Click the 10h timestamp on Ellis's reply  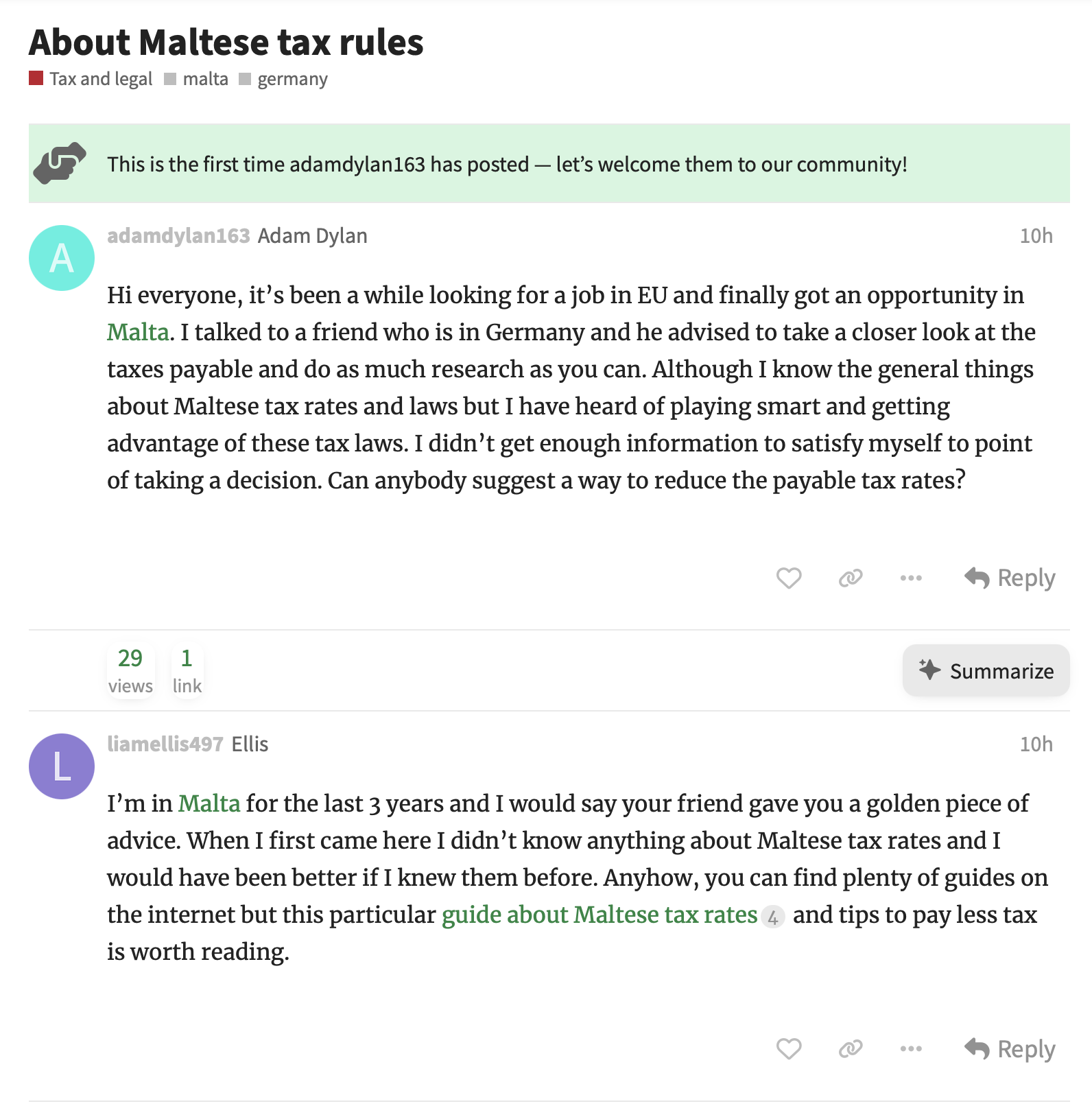[x=1036, y=744]
